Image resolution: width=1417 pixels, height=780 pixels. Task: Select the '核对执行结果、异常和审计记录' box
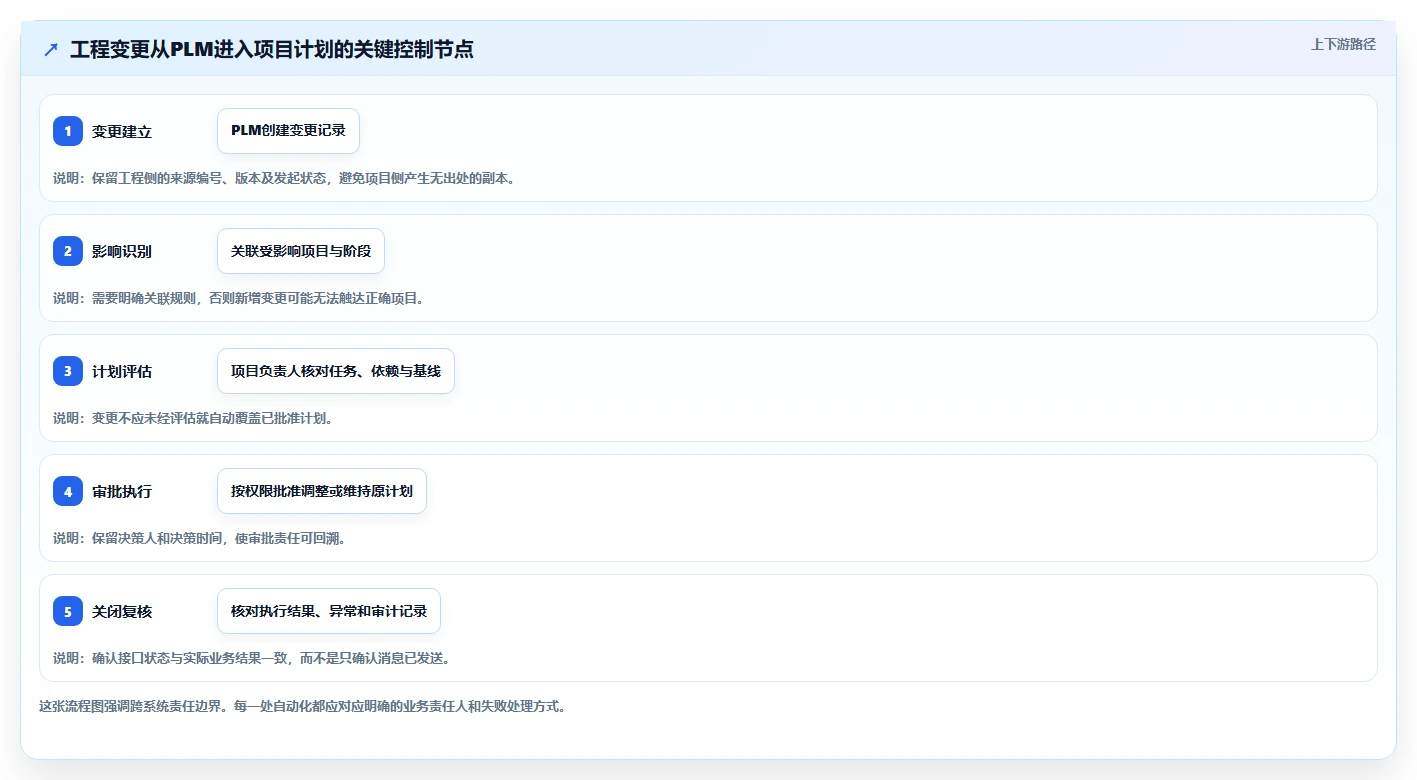(x=329, y=611)
